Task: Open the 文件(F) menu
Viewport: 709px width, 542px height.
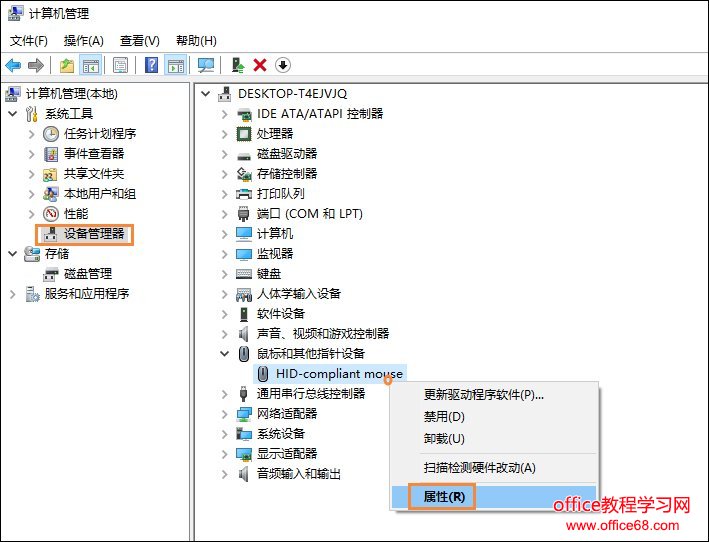Action: 28,41
